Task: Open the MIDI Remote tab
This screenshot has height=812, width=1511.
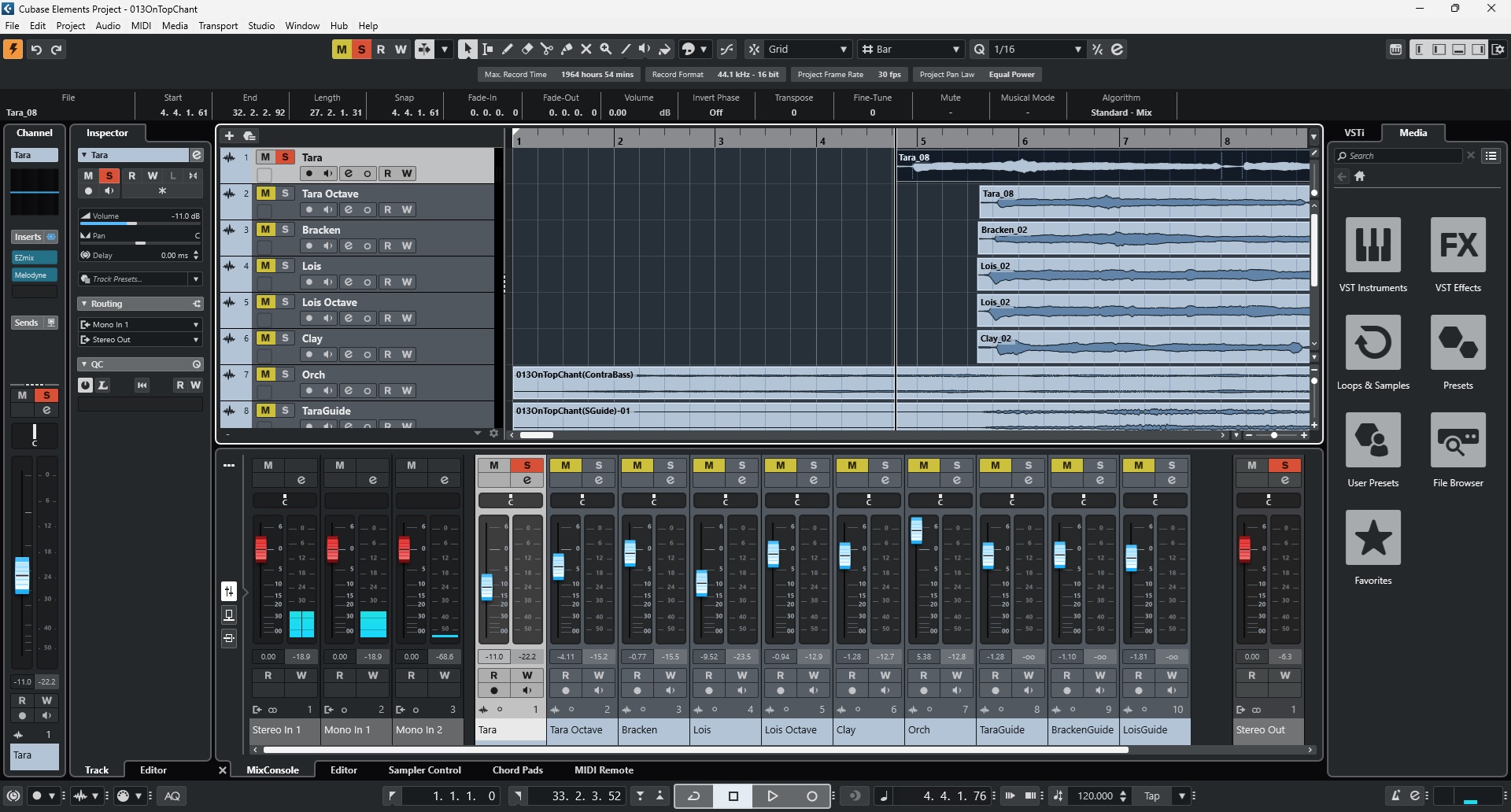Action: coord(604,770)
